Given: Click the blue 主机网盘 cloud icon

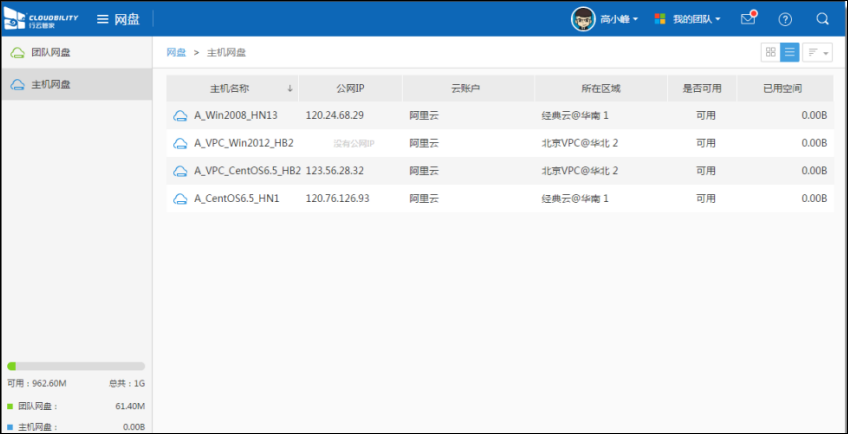Looking at the screenshot, I should click(x=18, y=84).
